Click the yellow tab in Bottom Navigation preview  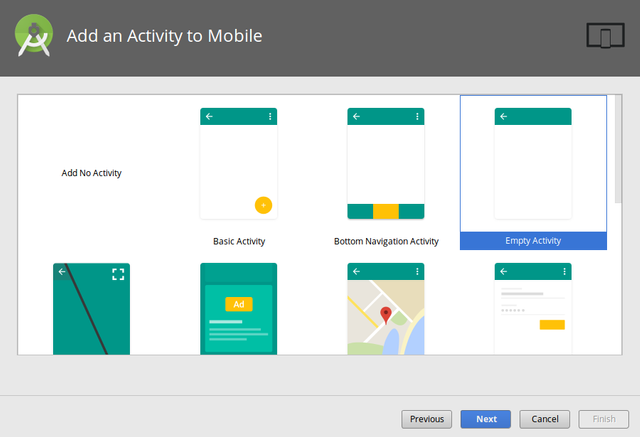pos(386,211)
